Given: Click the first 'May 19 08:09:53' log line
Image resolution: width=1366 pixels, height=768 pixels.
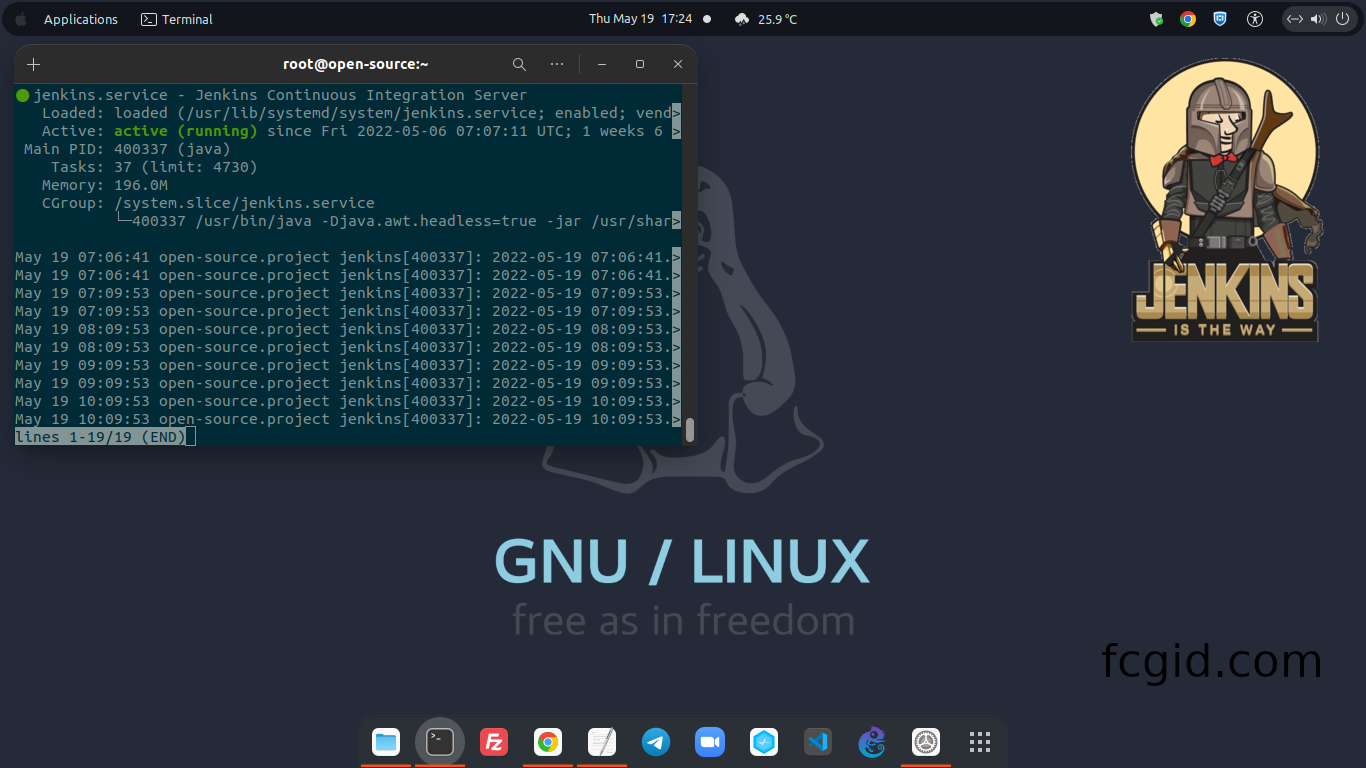Looking at the screenshot, I should (x=348, y=329).
